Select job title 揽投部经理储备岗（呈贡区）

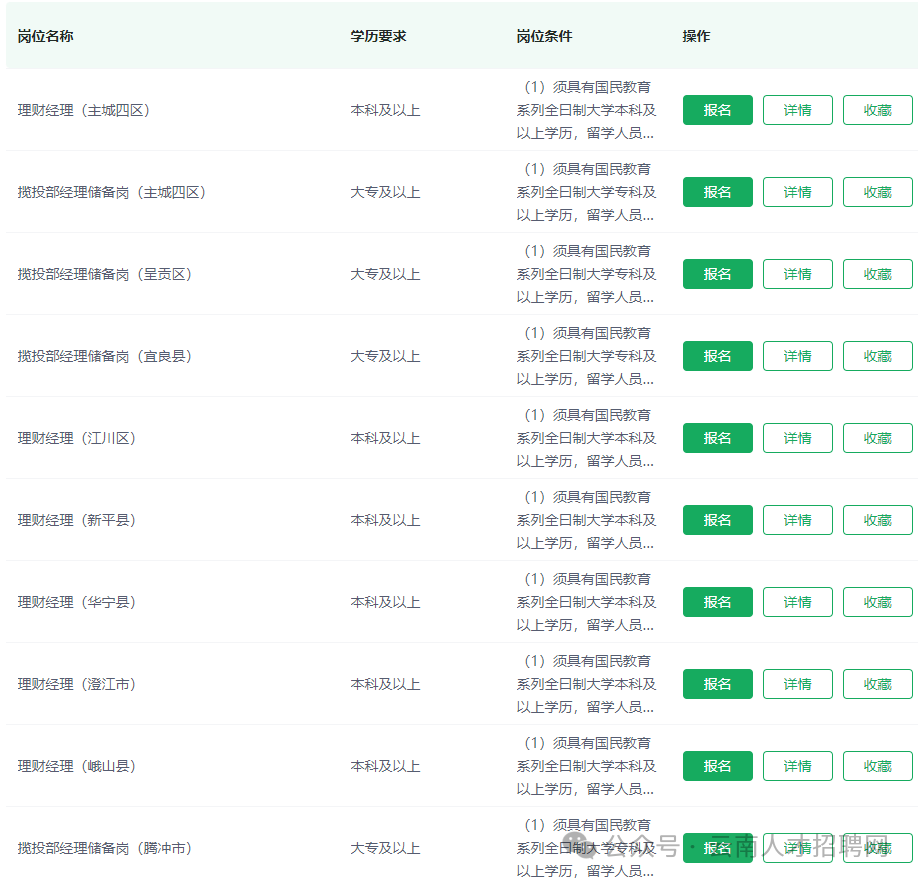coord(105,274)
